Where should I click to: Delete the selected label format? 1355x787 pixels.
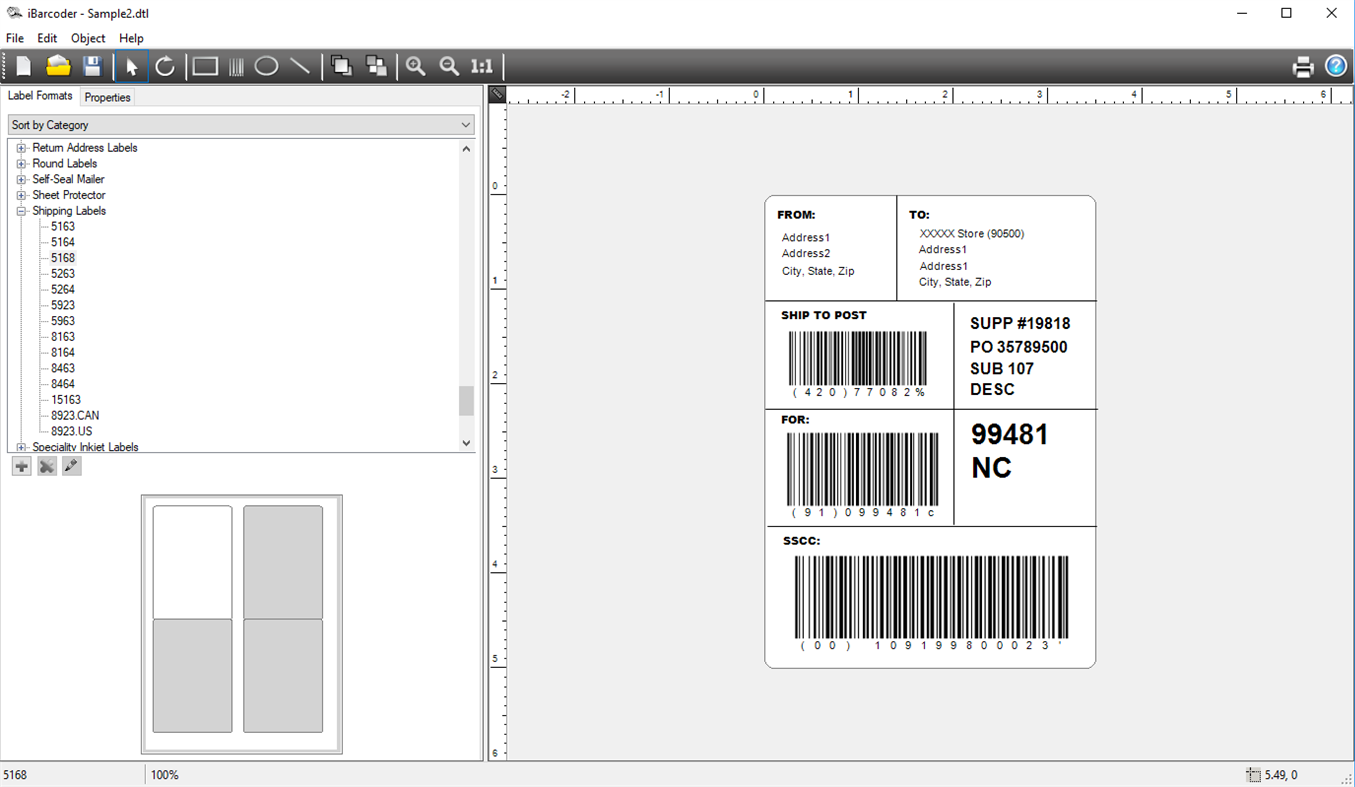[x=46, y=466]
